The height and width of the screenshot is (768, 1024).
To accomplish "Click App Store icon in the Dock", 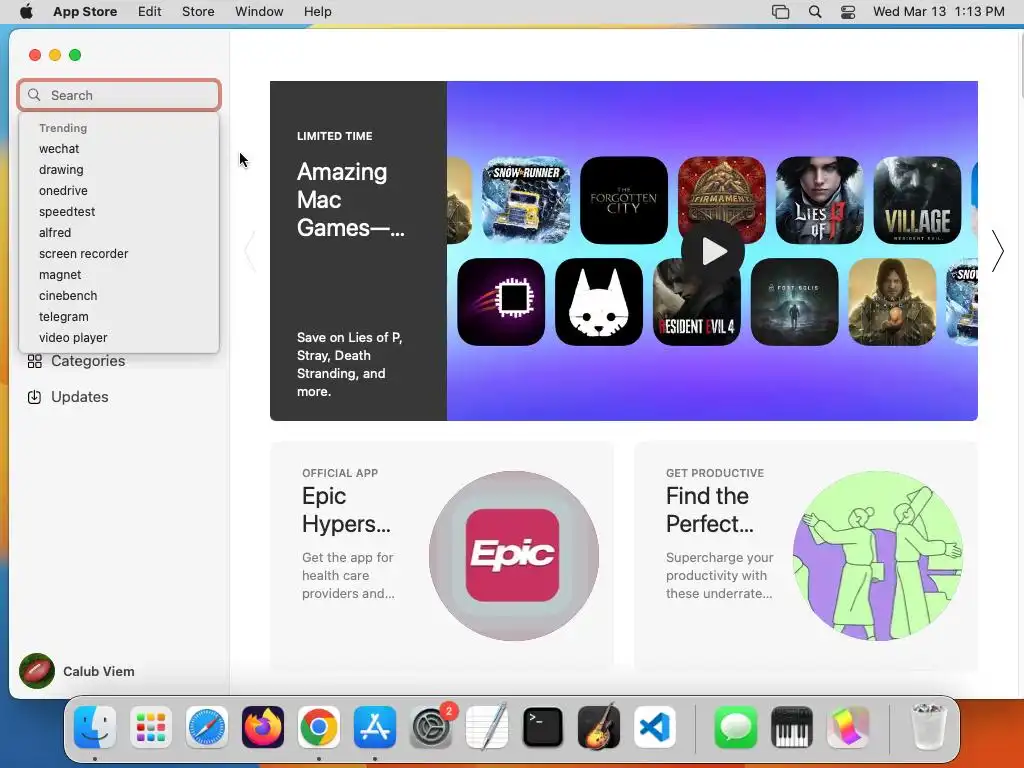I will point(375,727).
